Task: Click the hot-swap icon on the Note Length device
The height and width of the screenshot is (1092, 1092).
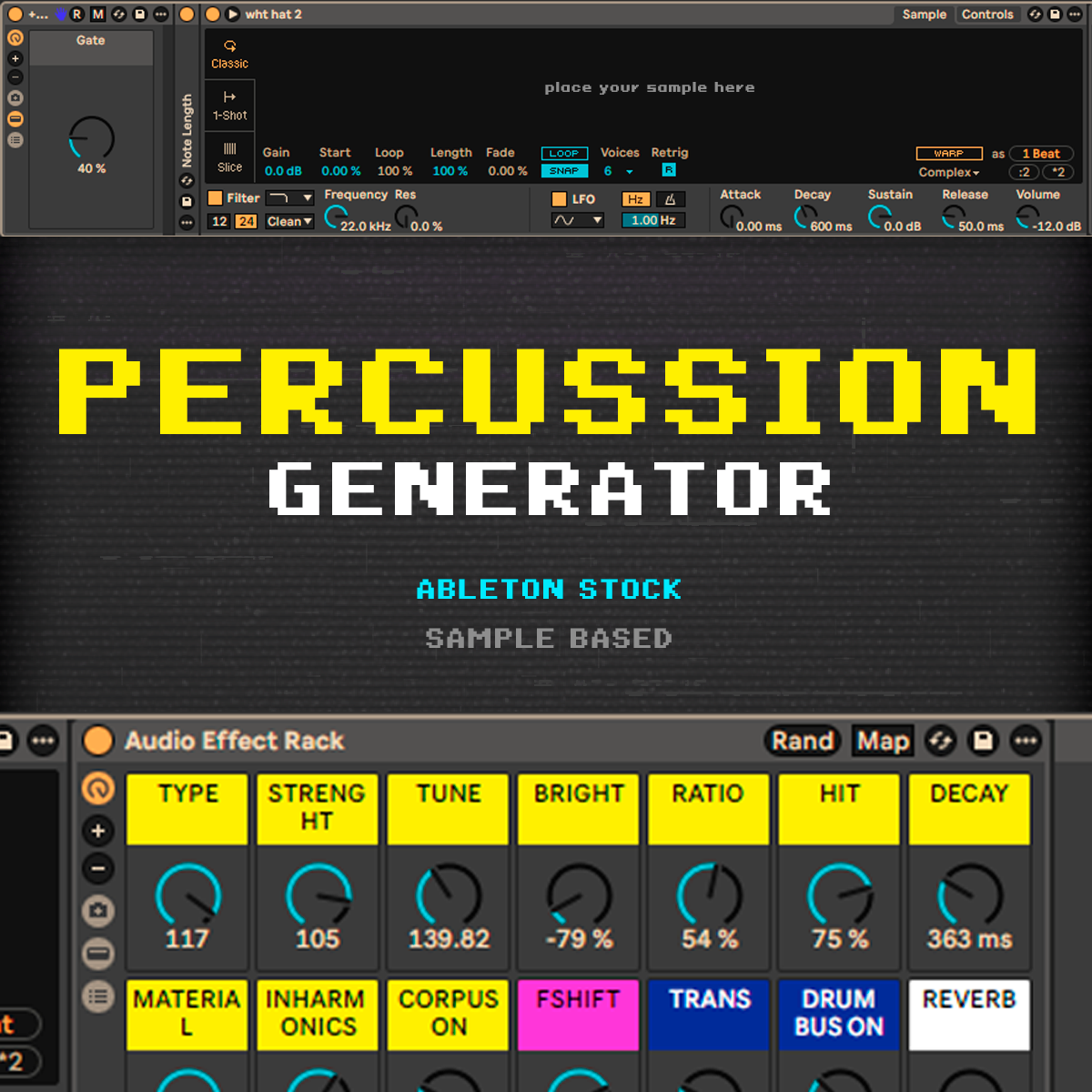Action: (187, 181)
